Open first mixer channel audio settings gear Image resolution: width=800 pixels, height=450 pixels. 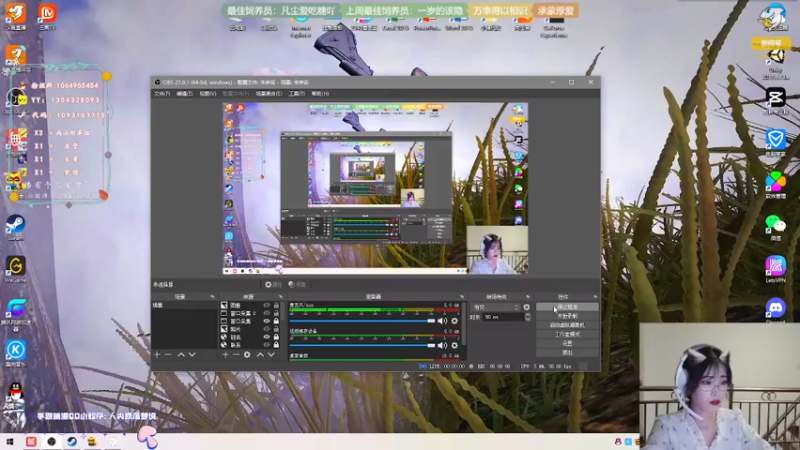pos(455,321)
